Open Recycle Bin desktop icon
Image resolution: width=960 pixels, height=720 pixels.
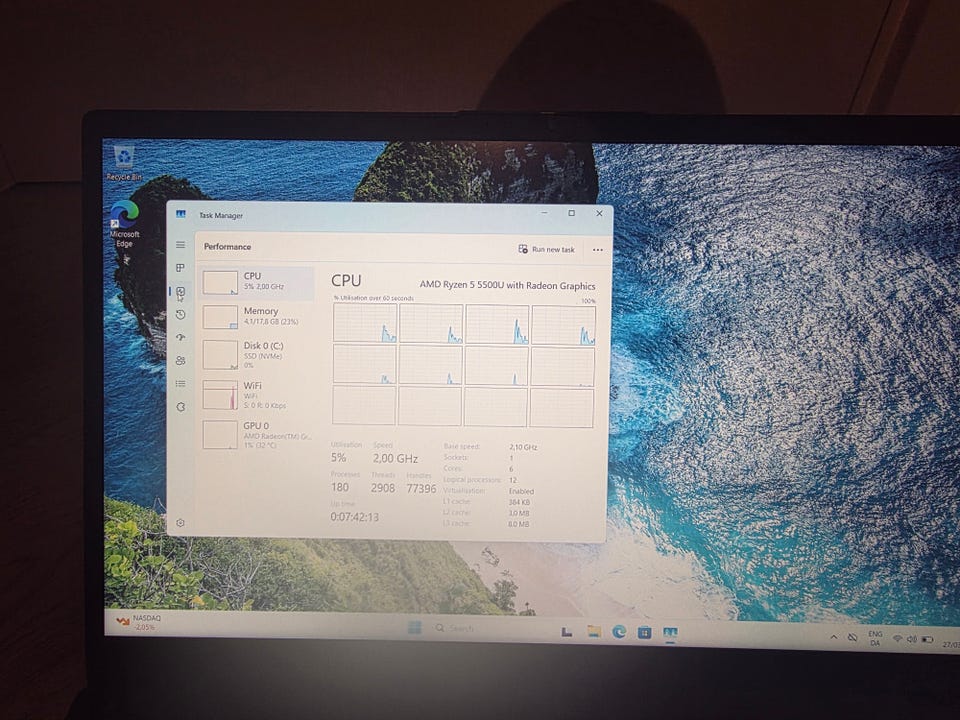(124, 163)
